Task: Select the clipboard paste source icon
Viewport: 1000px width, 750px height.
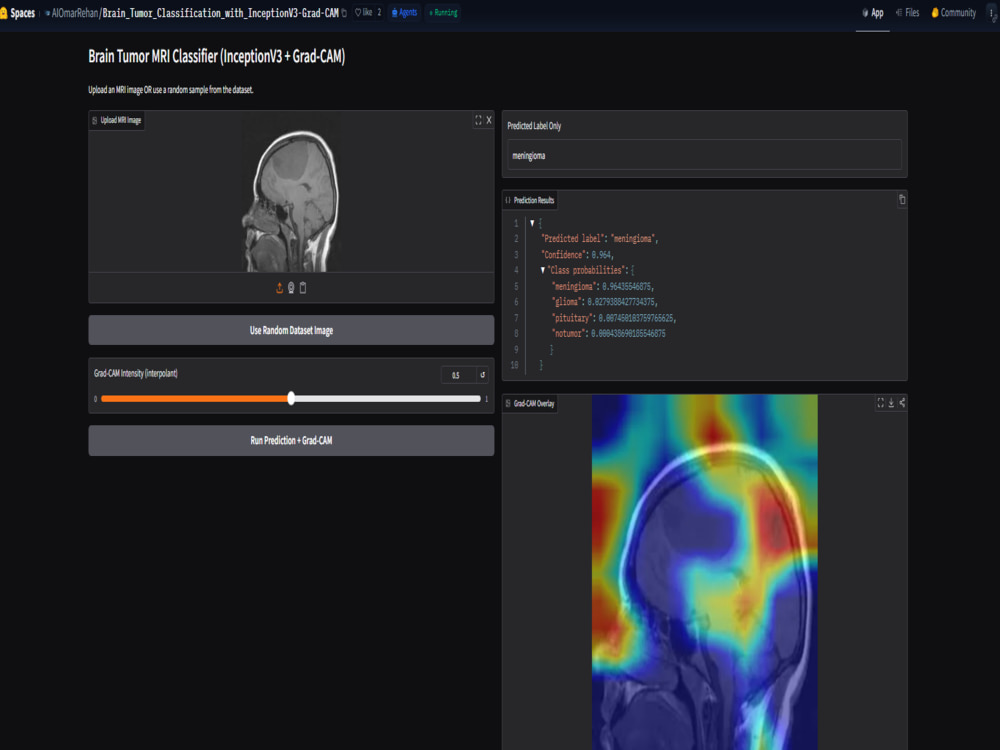Action: click(303, 288)
